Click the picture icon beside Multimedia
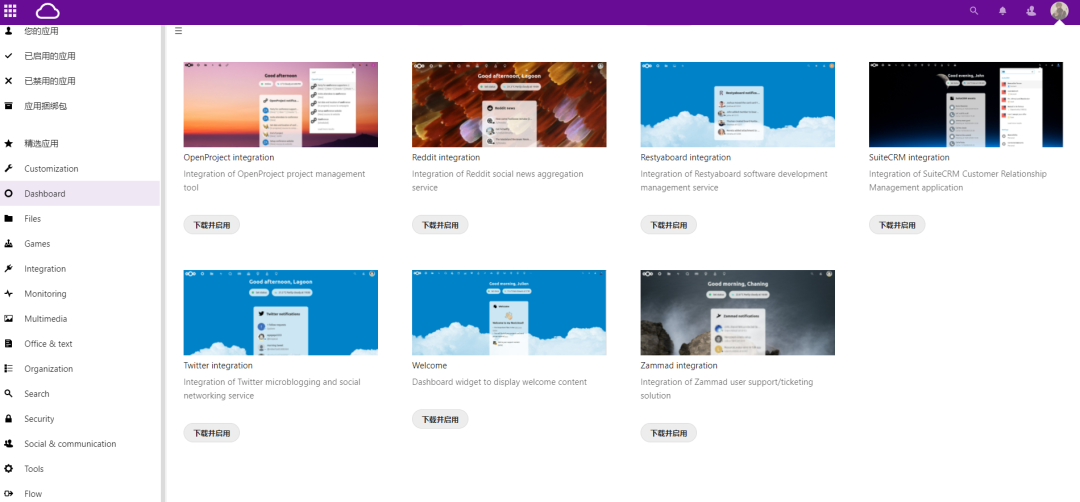Viewport: 1080px width, 502px height. tap(8, 319)
